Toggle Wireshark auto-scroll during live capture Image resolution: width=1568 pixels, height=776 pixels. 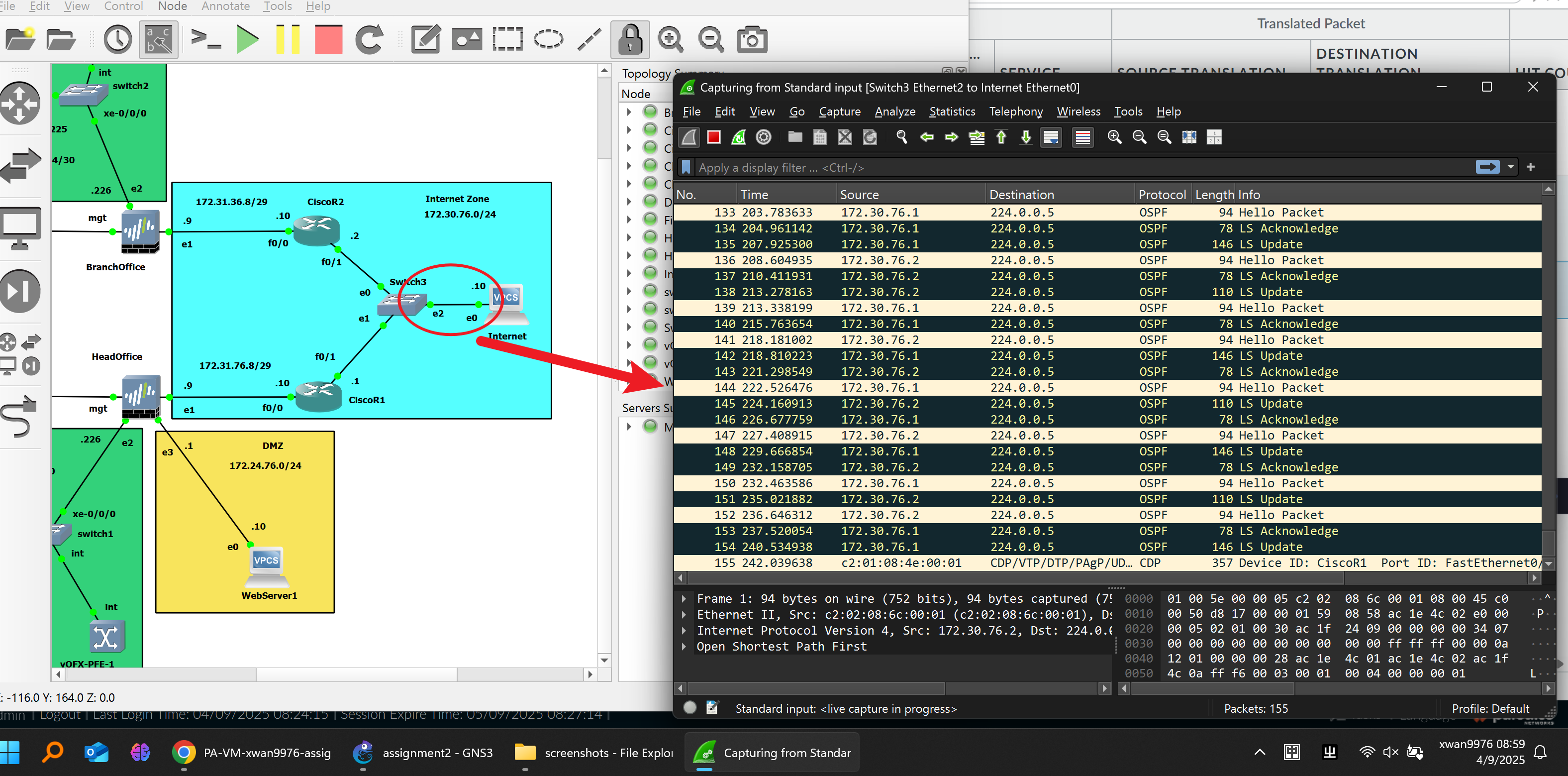coord(1051,137)
